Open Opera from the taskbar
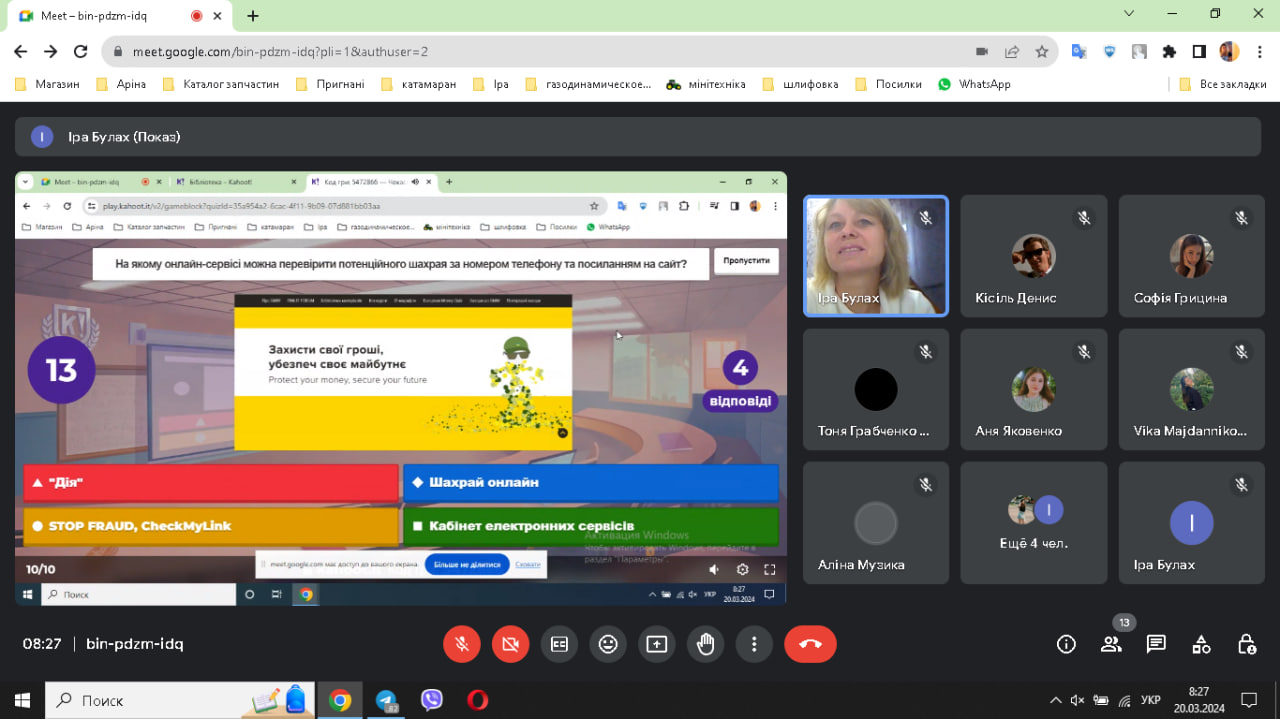Viewport: 1280px width, 719px height. (478, 700)
